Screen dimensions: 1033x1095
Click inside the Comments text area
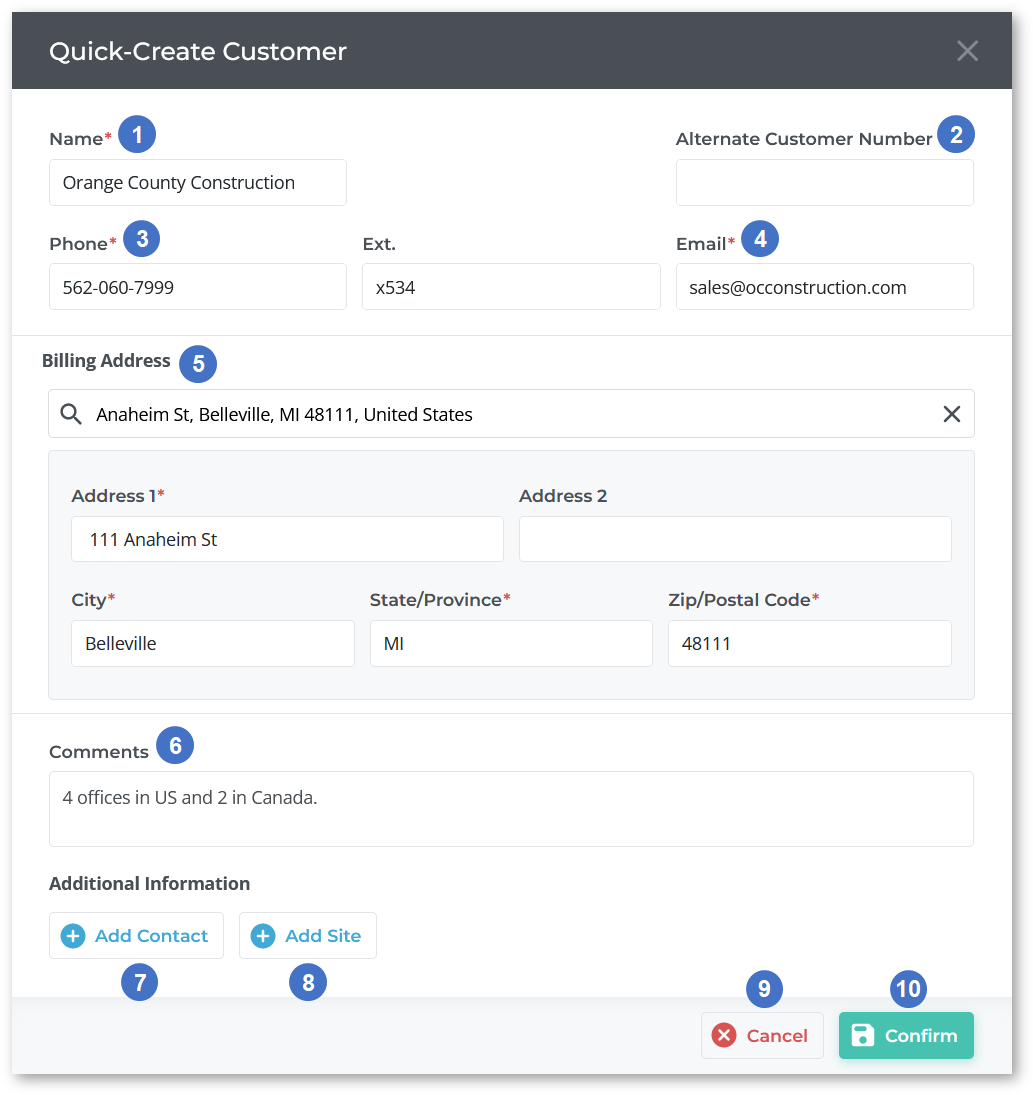pyautogui.click(x=511, y=808)
